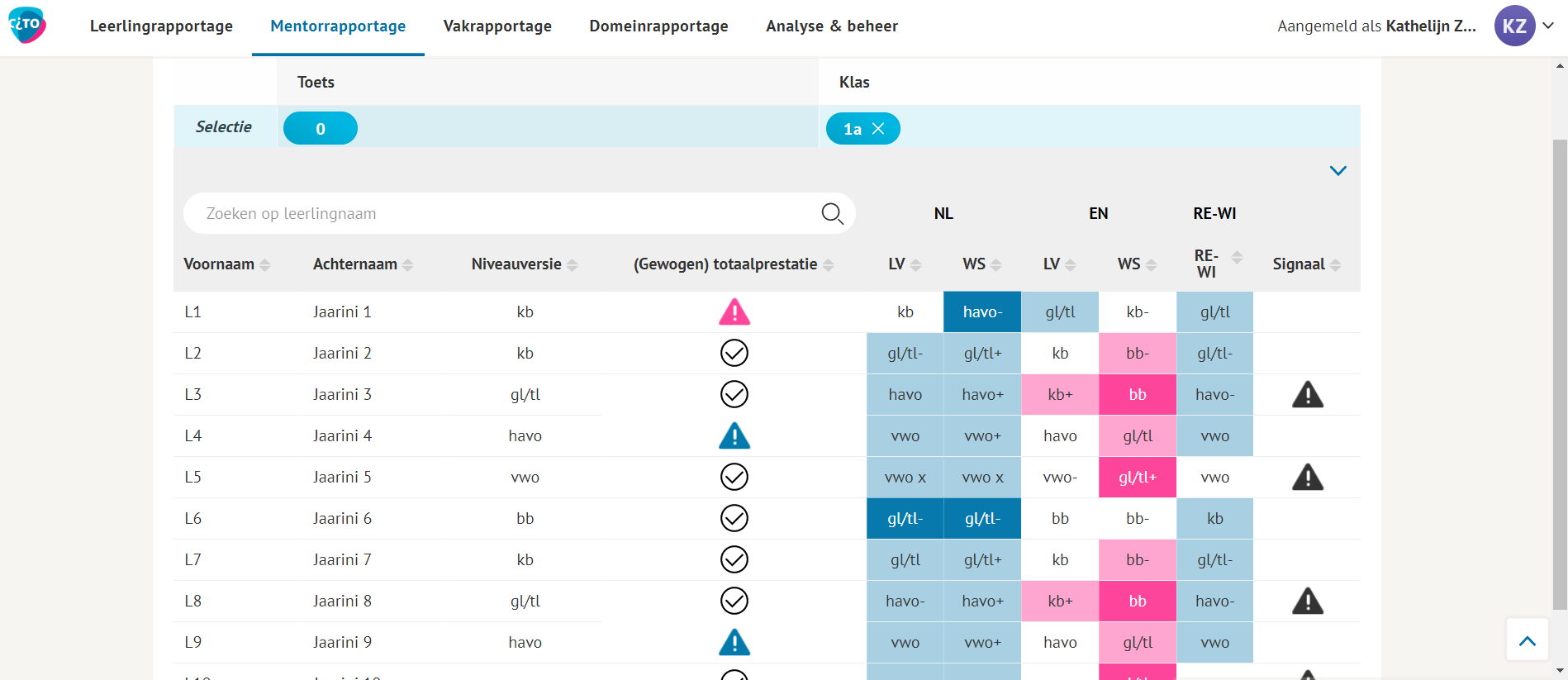The image size is (1568, 680).
Task: Click the Toets selection pill 0
Action: click(321, 128)
